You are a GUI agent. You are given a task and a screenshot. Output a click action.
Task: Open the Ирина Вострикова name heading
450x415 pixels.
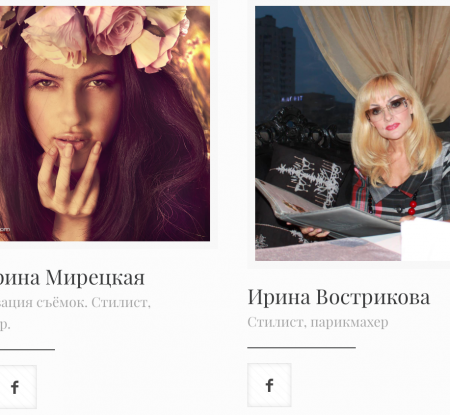coord(339,297)
